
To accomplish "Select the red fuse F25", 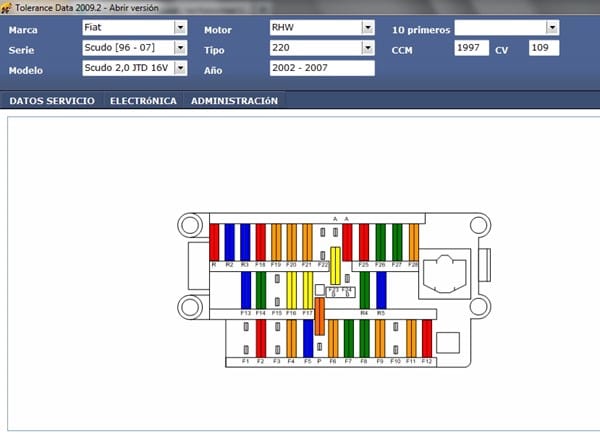I will (x=364, y=243).
